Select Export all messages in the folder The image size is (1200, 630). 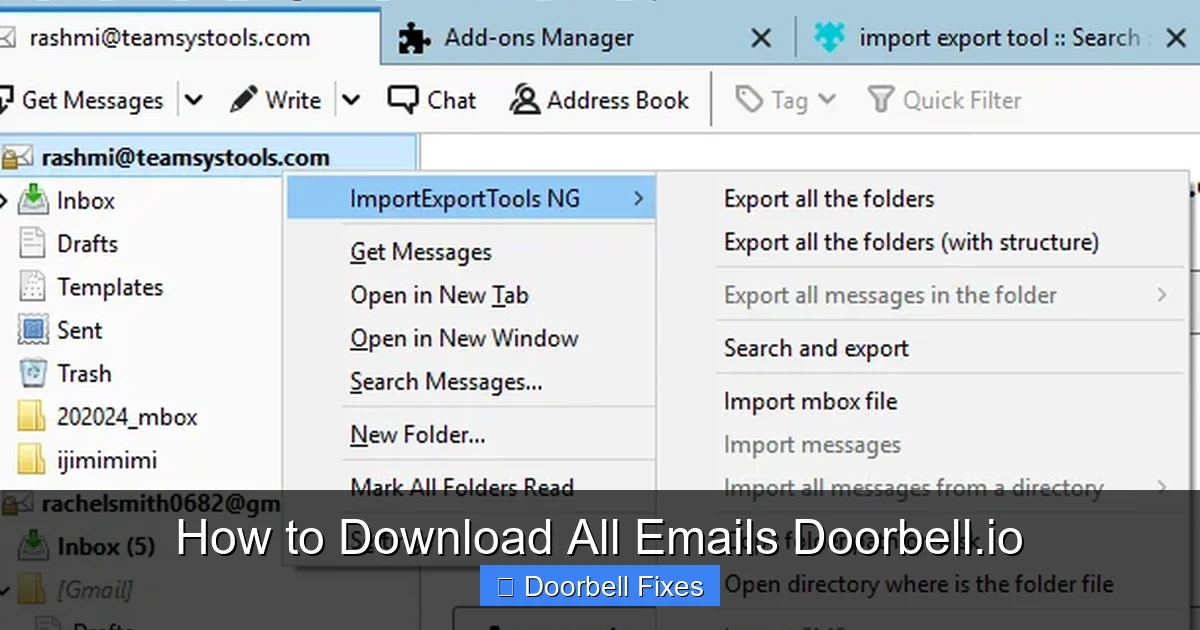tap(890, 295)
